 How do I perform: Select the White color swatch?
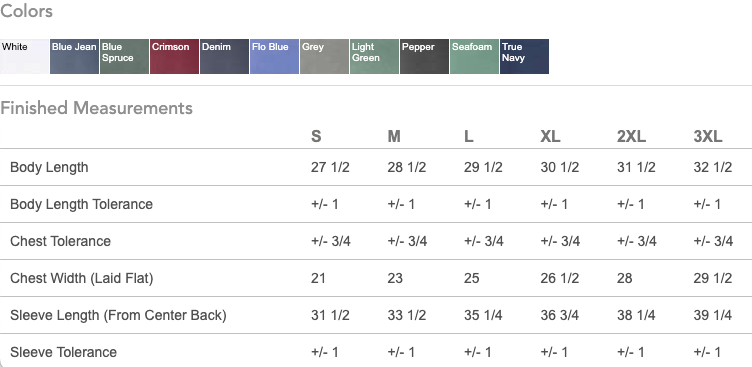pyautogui.click(x=24, y=57)
